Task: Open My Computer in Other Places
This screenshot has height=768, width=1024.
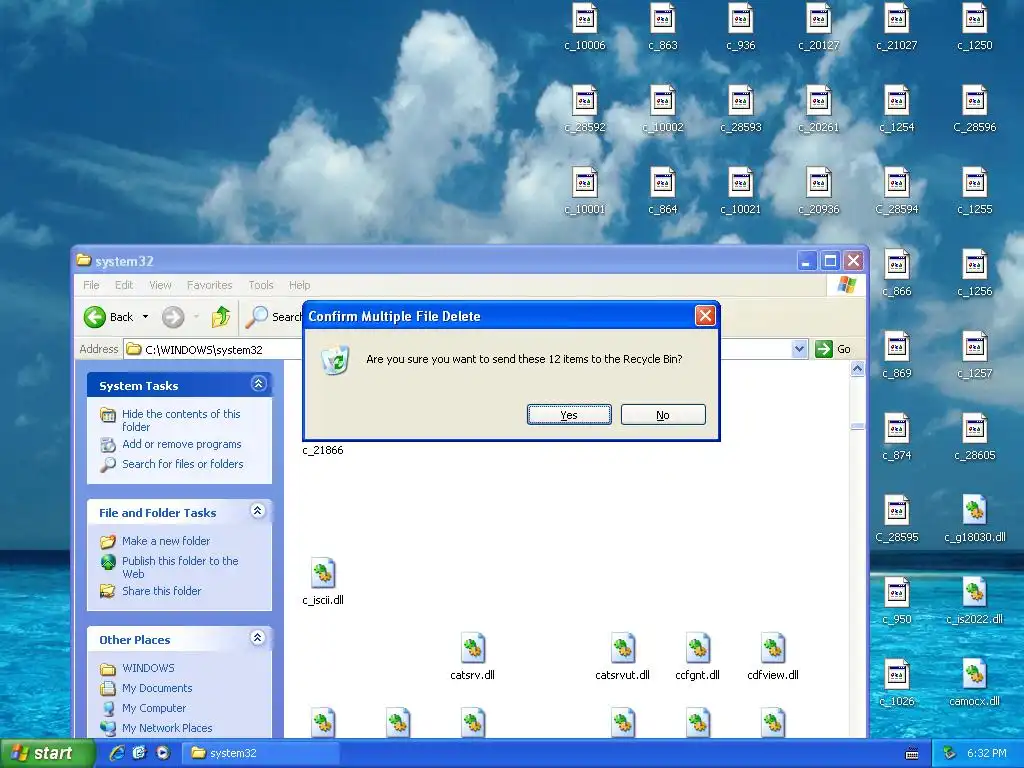Action: pos(153,708)
